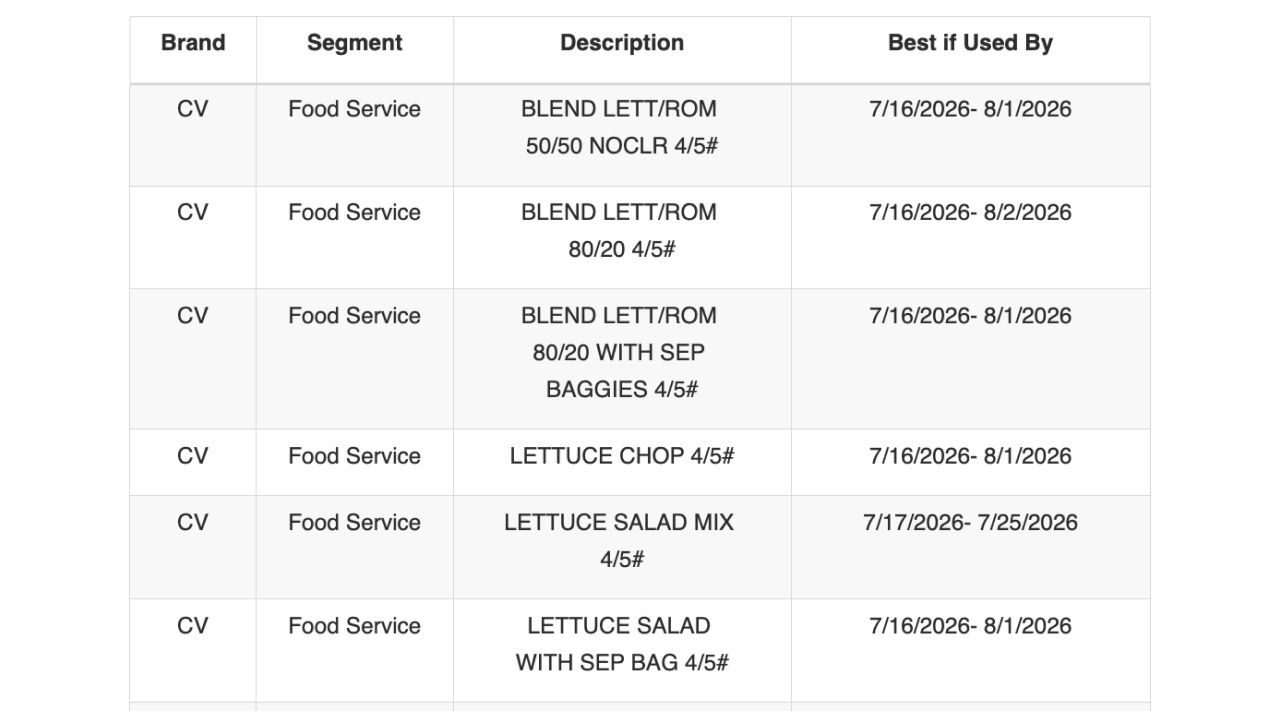
Task: Click Food Service in the SEP BAGGIES row
Action: coord(355,316)
